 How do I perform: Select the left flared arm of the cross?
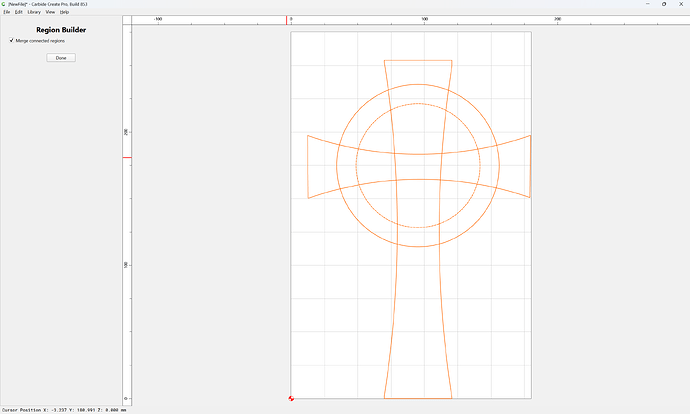[x=322, y=166]
